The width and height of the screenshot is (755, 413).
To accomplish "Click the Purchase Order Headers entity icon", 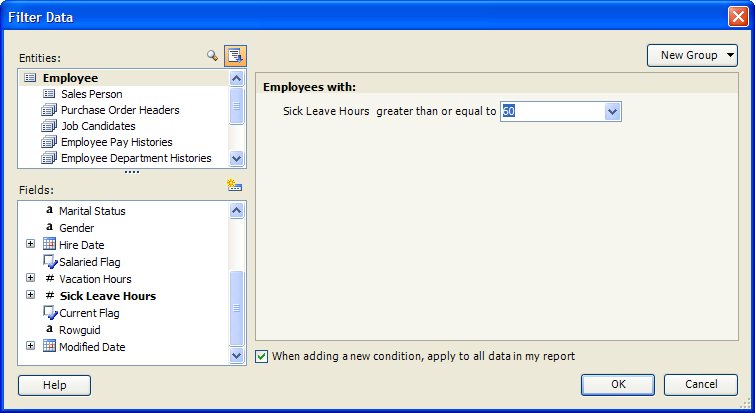I will click(x=49, y=110).
